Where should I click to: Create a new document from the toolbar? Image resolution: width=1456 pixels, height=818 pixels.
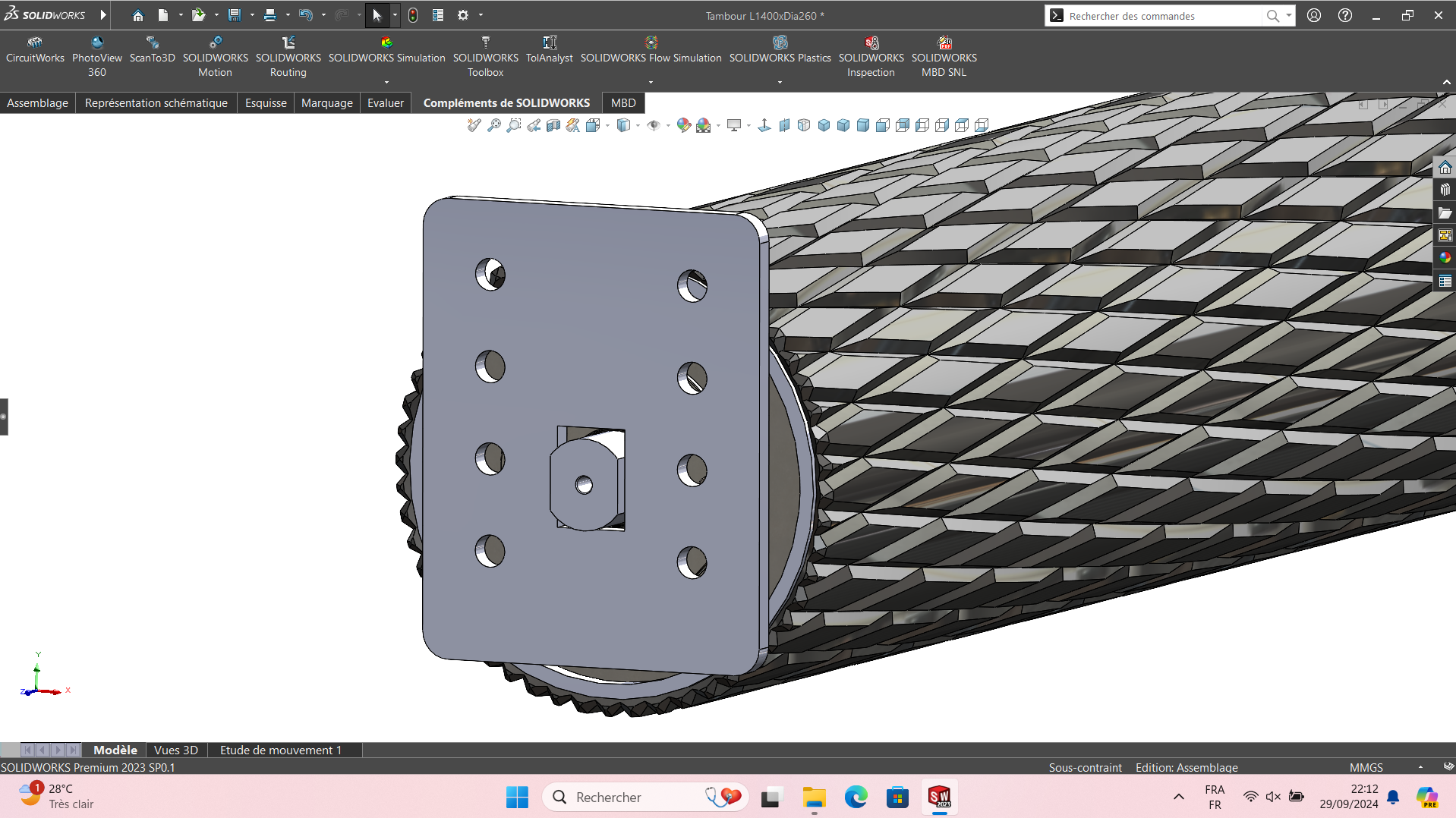[162, 15]
